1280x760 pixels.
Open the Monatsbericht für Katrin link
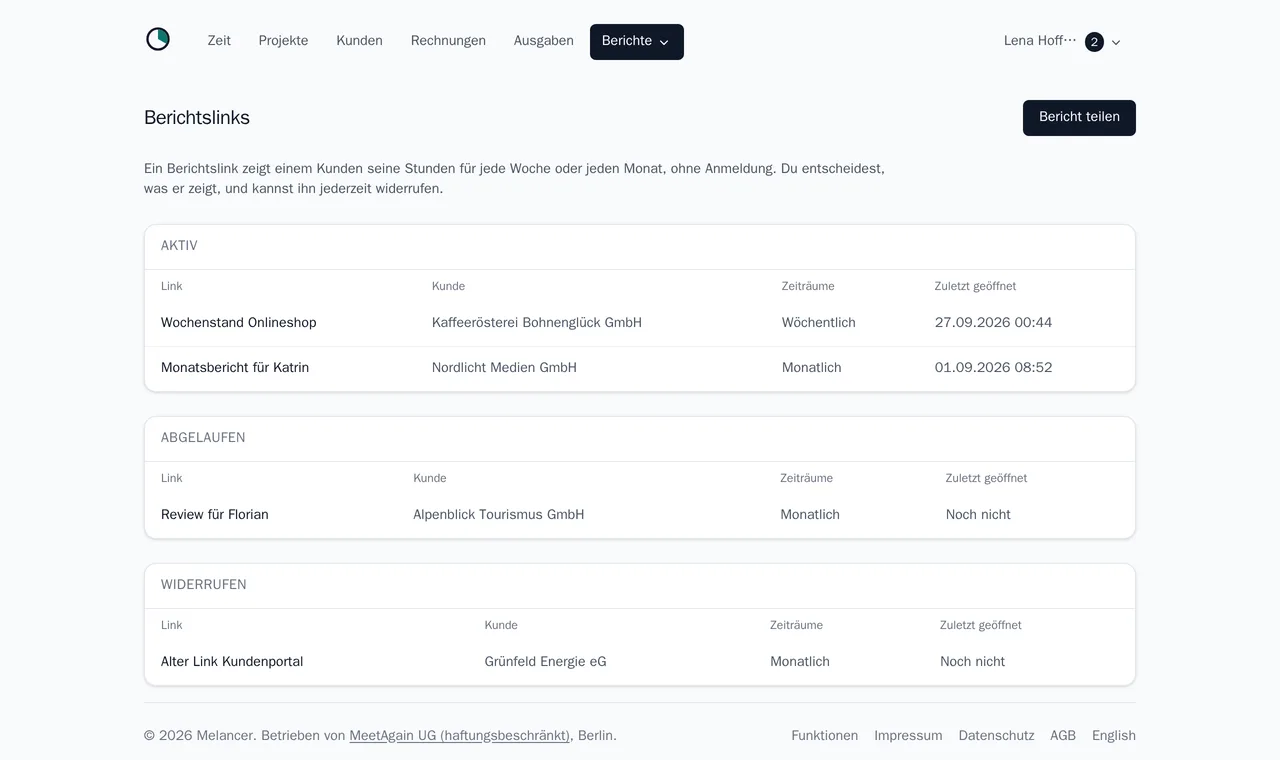tap(235, 368)
